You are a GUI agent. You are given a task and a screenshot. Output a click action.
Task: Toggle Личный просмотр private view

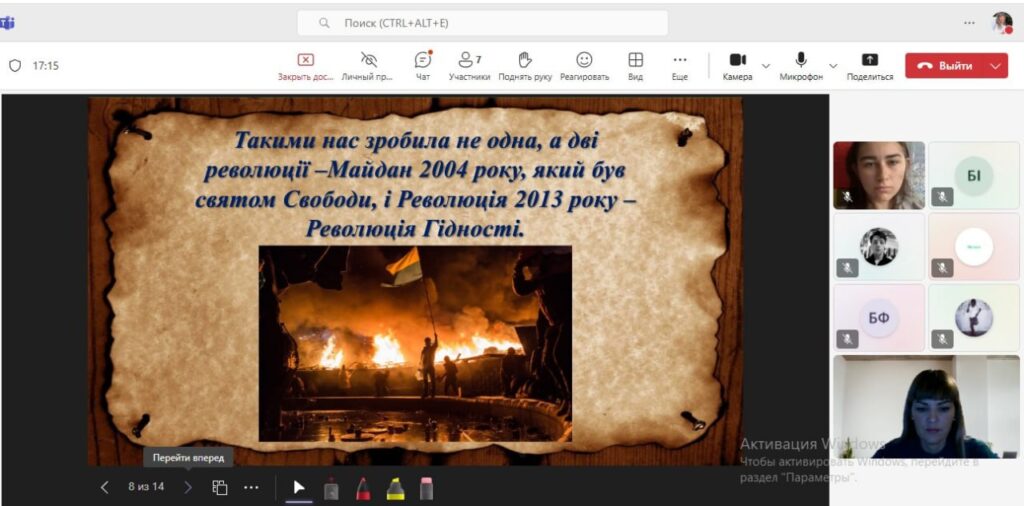click(368, 65)
